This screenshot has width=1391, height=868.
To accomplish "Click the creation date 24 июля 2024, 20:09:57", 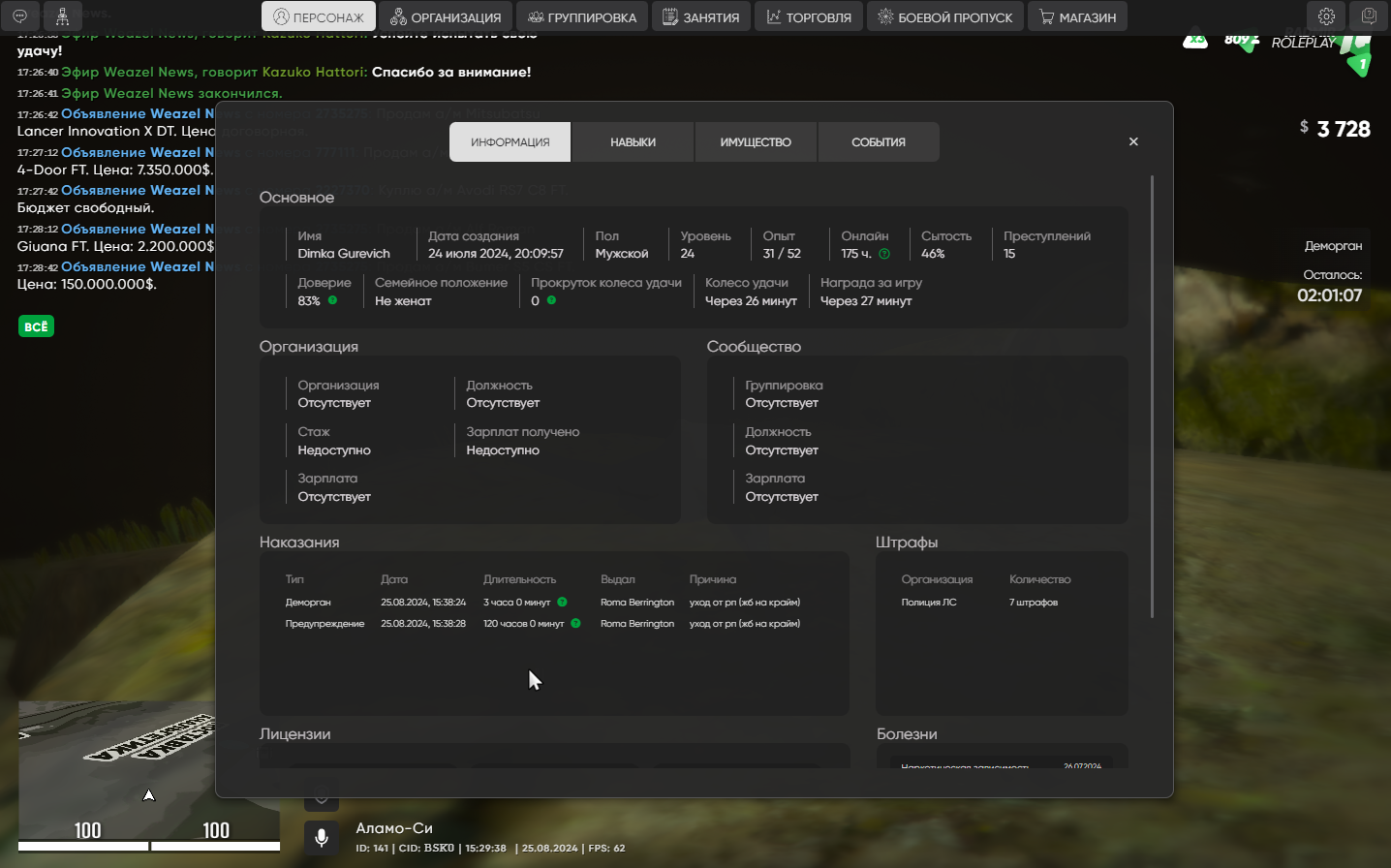I will click(496, 254).
